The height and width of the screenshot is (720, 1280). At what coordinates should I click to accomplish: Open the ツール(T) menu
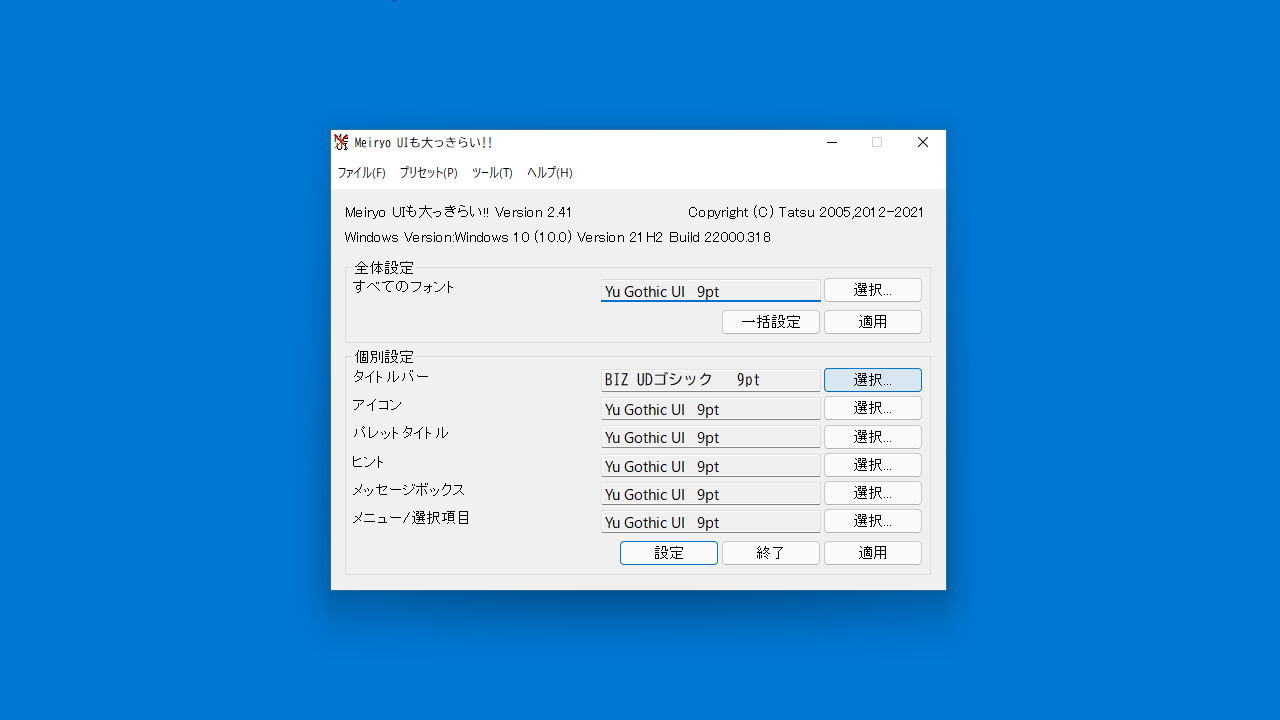coord(492,173)
